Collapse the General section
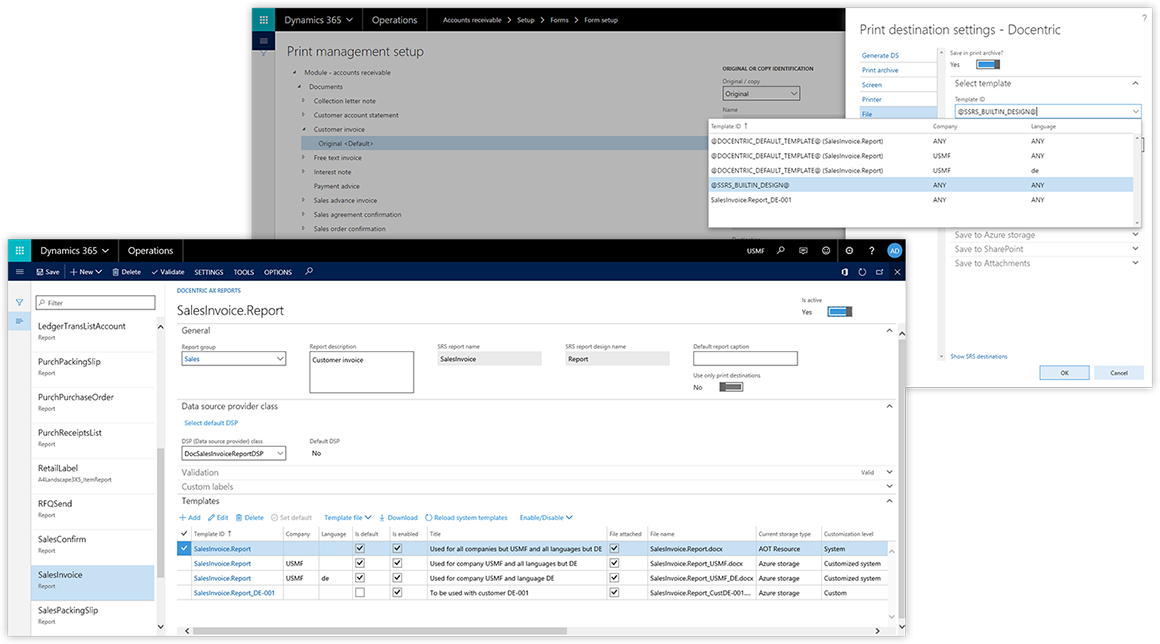The image size is (1160, 644). 889,331
